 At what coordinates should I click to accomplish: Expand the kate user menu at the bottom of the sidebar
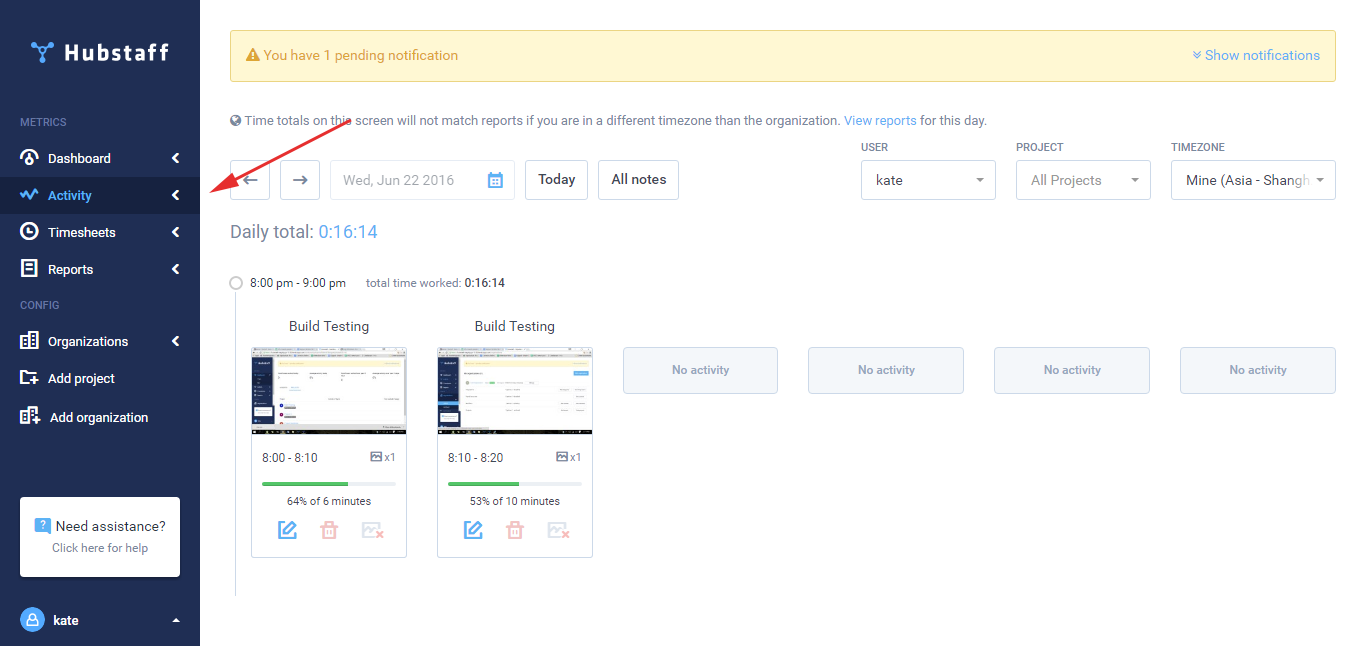(176, 621)
